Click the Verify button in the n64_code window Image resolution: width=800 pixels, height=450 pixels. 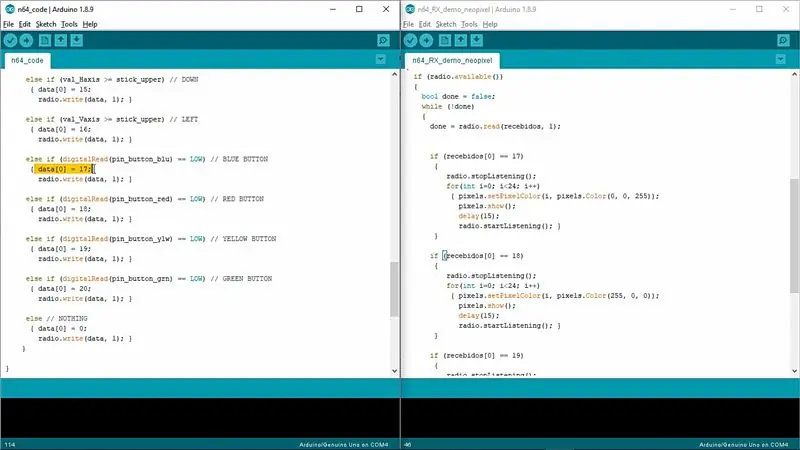click(10, 40)
